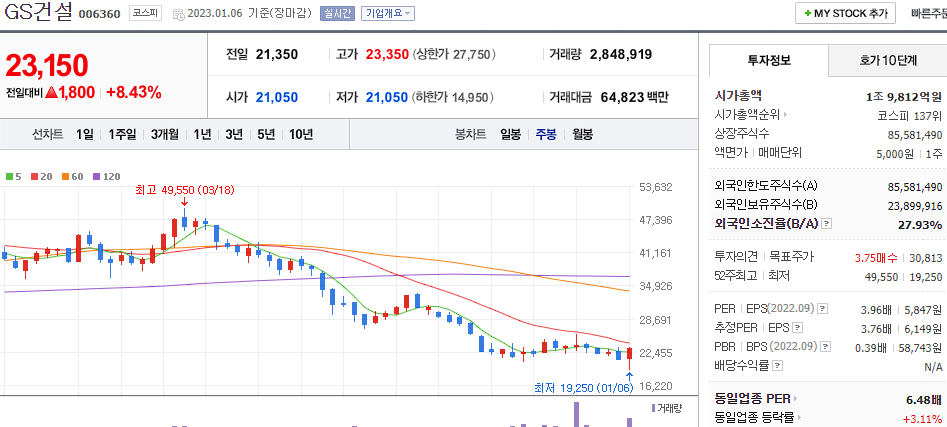Click the 최저 19,250 (01/06) chart marker
This screenshot has width=947, height=427.
584,388
